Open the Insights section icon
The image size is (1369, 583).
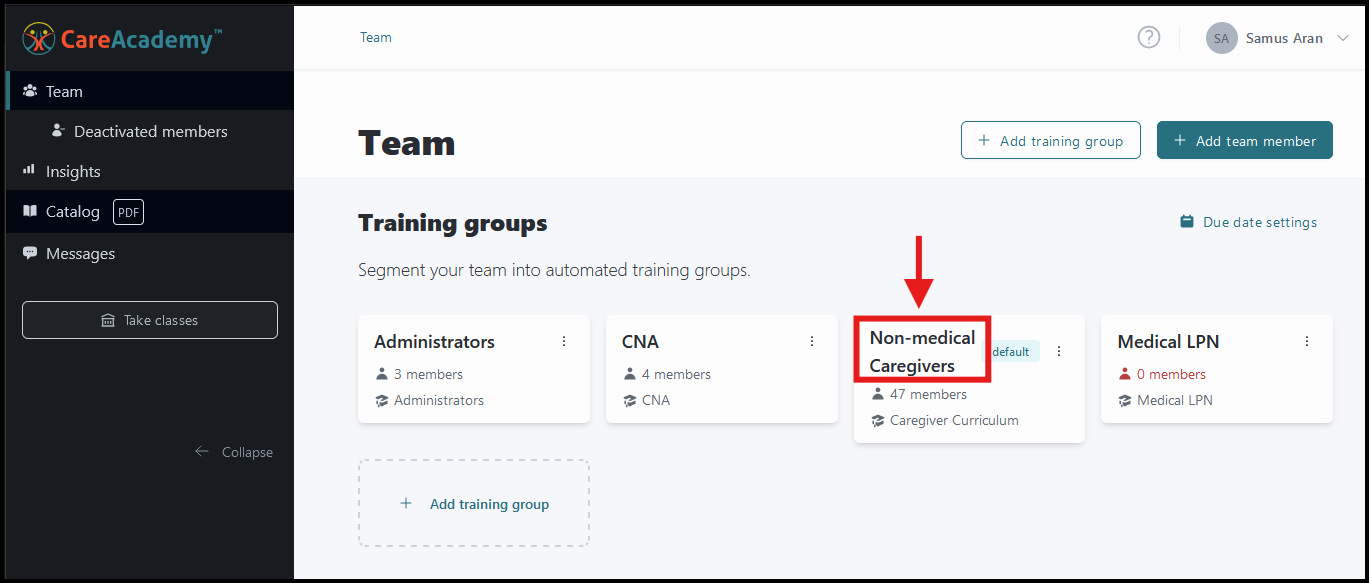click(x=32, y=171)
